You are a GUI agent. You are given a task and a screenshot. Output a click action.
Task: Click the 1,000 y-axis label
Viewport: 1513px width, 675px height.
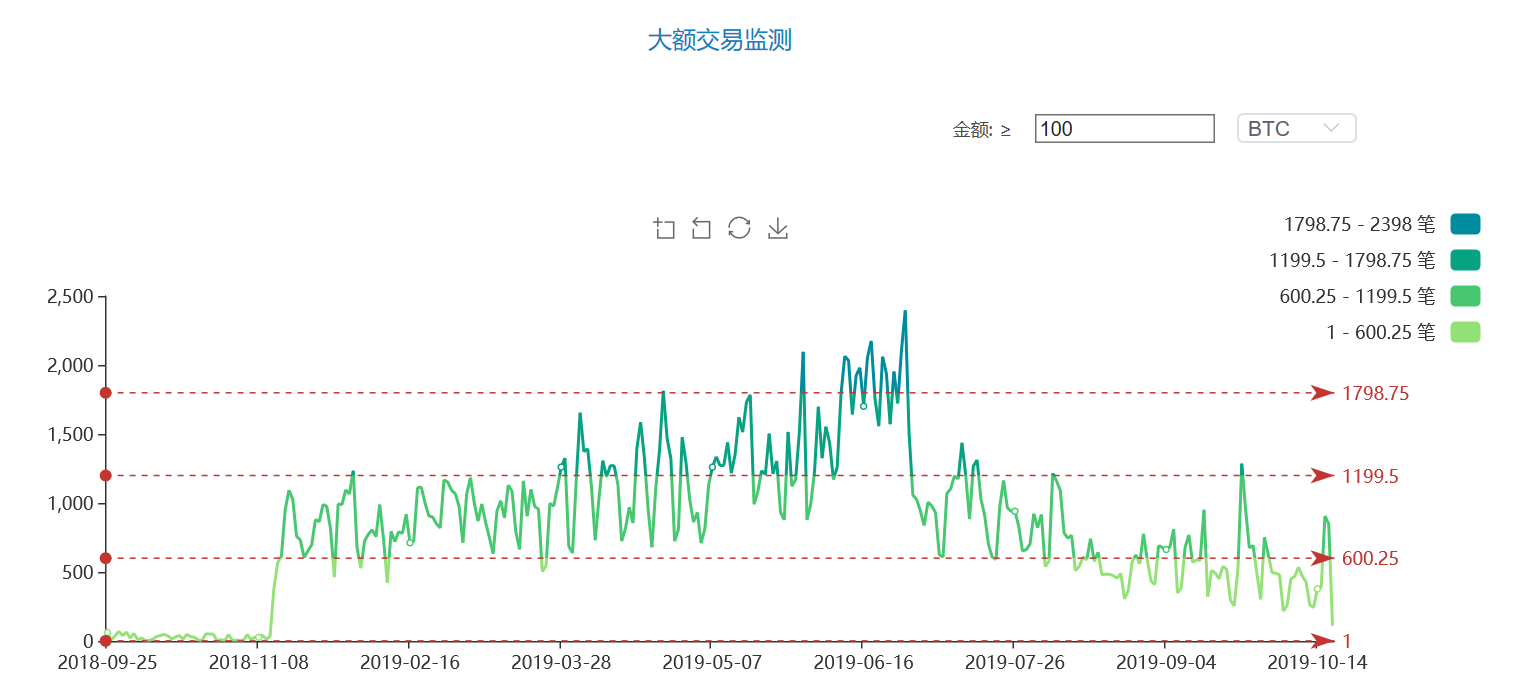coord(70,504)
